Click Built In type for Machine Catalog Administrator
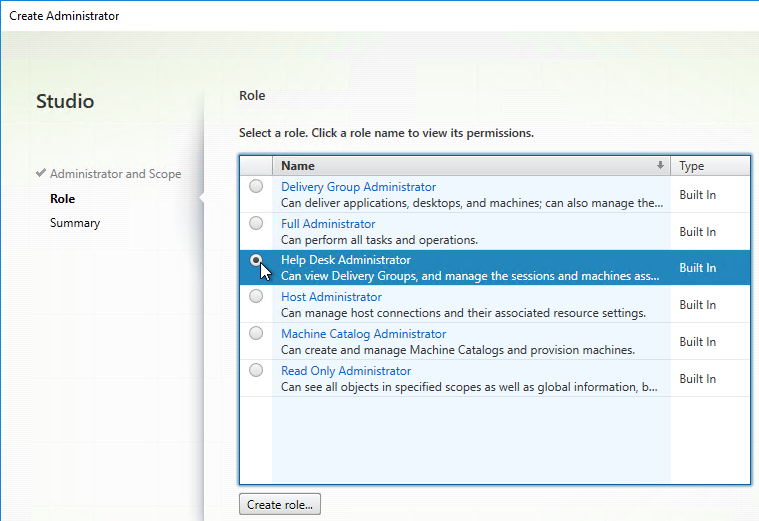759x521 pixels. 697,342
